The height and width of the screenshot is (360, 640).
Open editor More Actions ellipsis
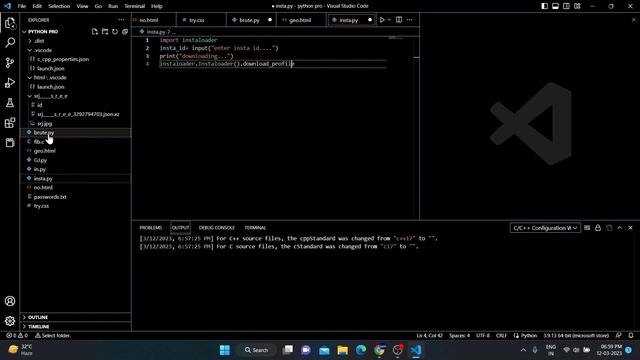[410, 20]
